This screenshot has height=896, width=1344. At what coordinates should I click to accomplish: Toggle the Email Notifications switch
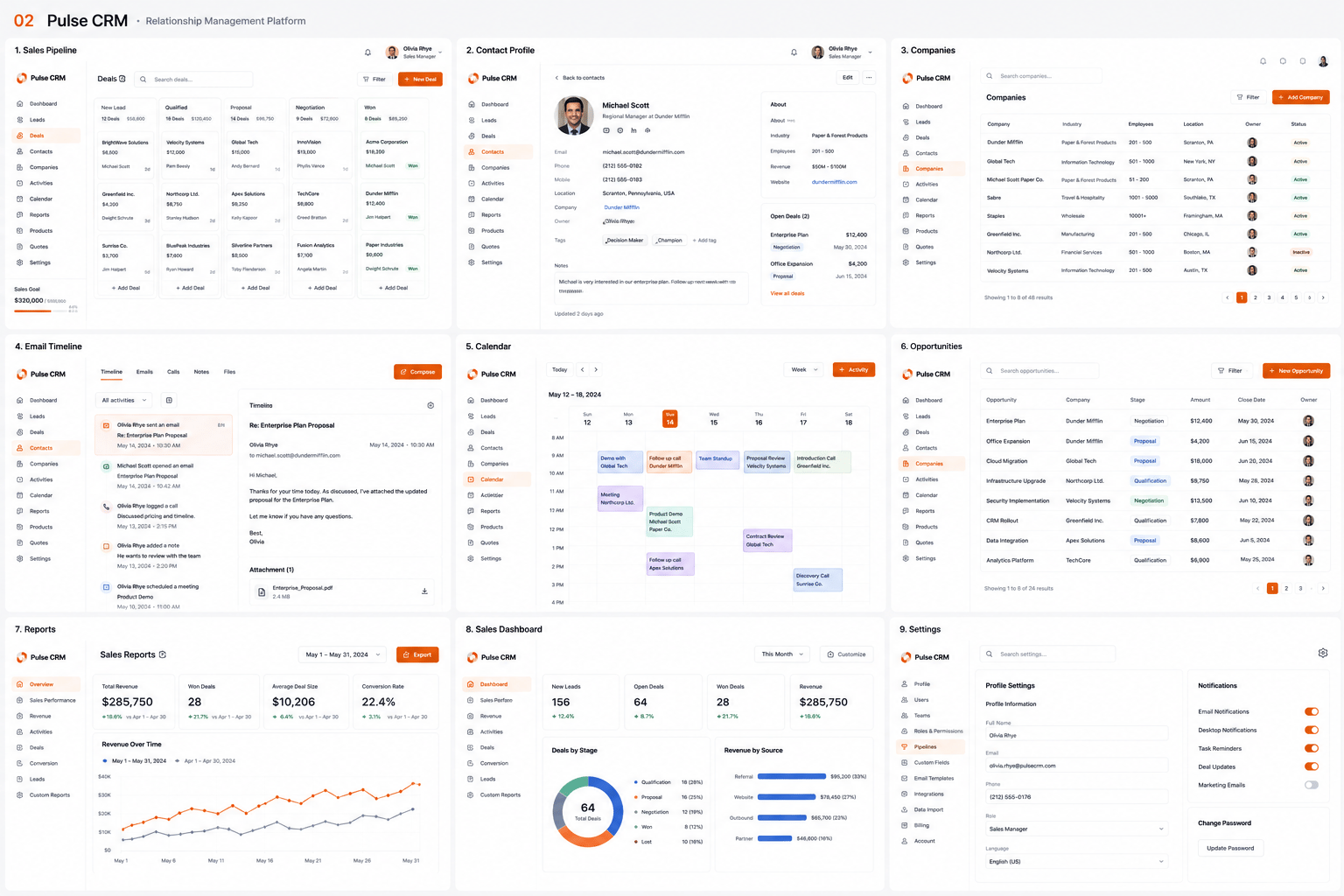[1311, 711]
